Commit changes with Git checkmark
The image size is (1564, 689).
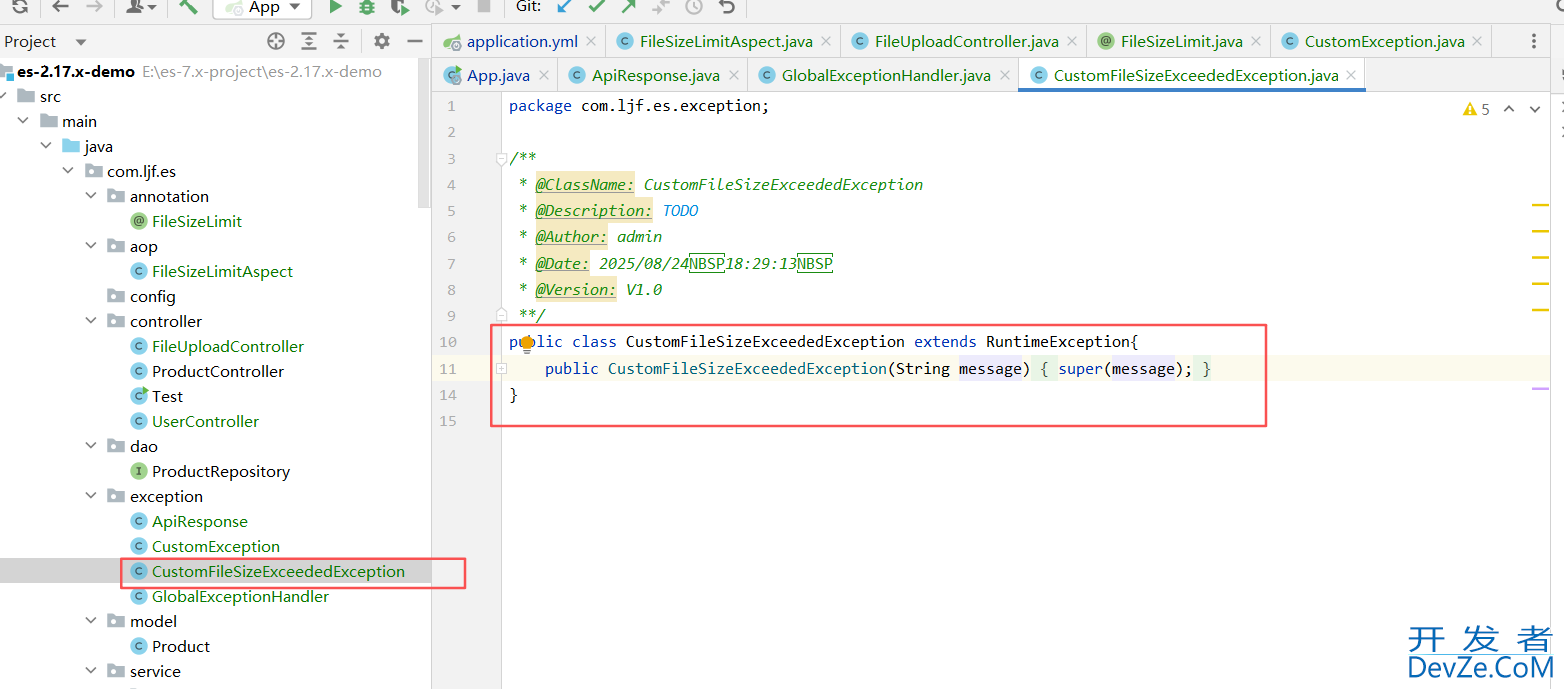(x=597, y=6)
